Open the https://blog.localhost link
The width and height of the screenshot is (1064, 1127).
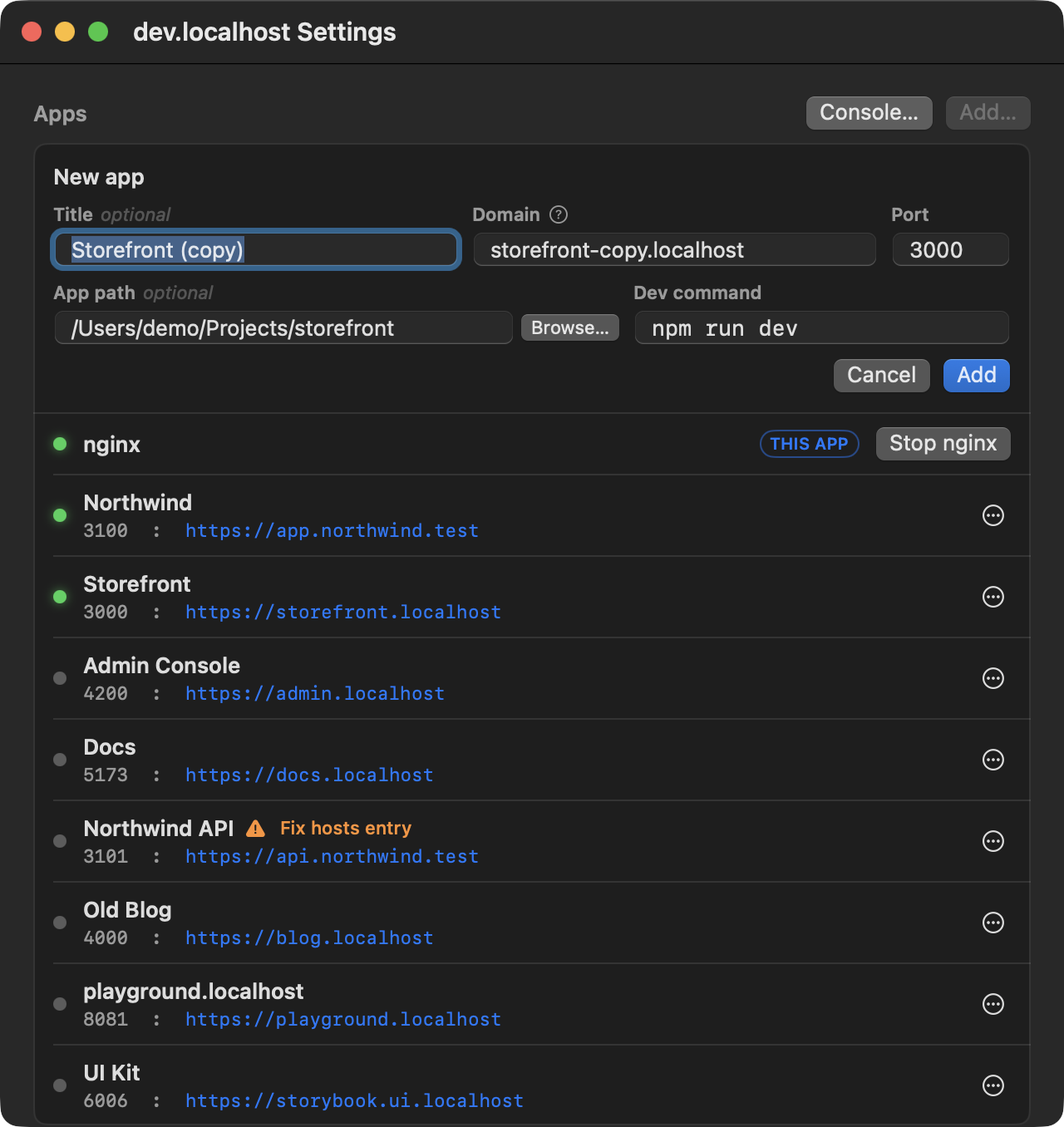click(x=309, y=938)
